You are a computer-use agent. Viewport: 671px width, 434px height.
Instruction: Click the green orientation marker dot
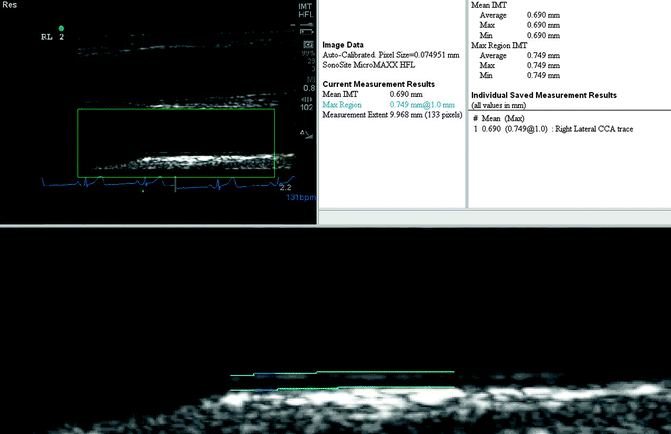pyautogui.click(x=61, y=28)
